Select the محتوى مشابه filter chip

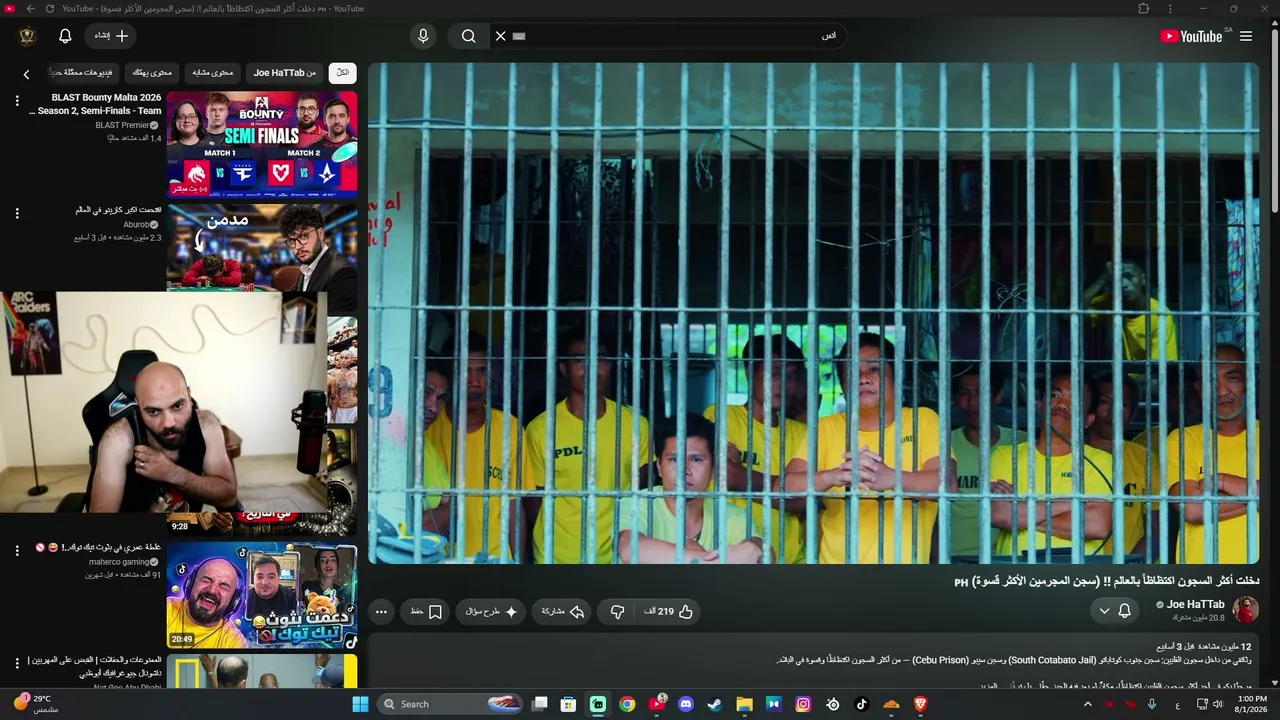(212, 73)
